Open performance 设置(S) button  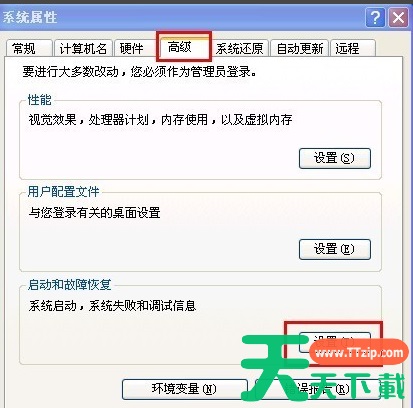(x=335, y=158)
